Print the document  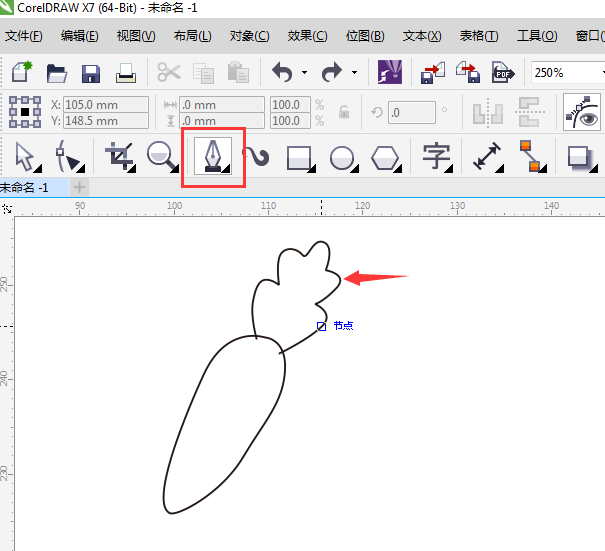point(125,73)
